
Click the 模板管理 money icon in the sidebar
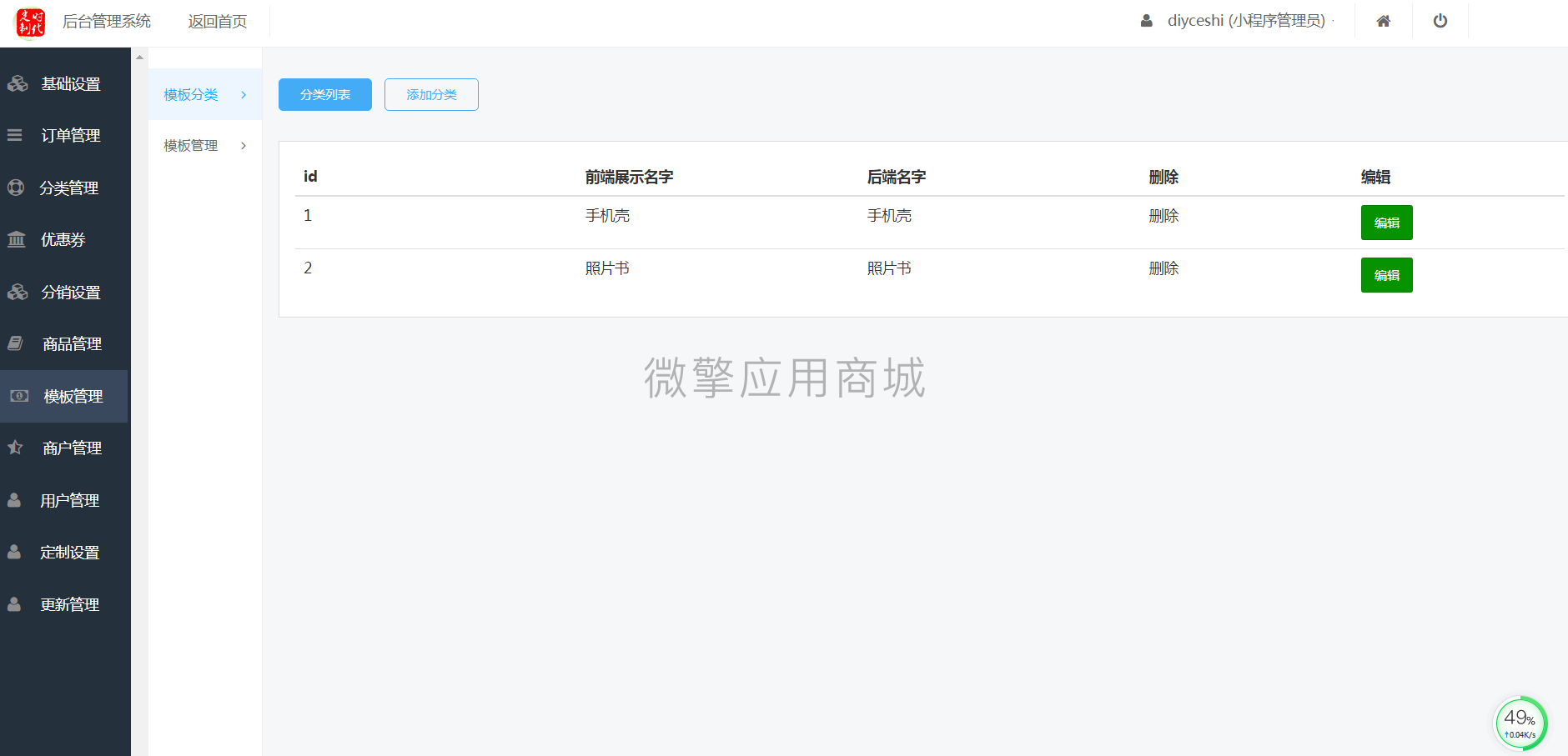point(19,396)
